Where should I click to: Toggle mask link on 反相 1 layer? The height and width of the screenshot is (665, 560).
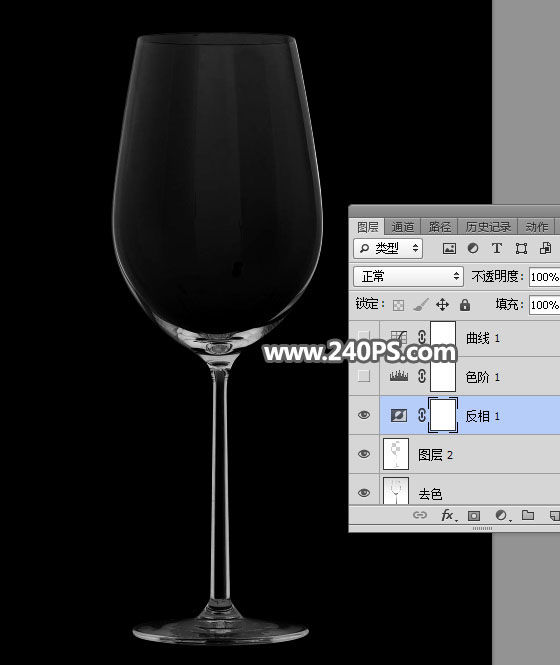click(421, 415)
